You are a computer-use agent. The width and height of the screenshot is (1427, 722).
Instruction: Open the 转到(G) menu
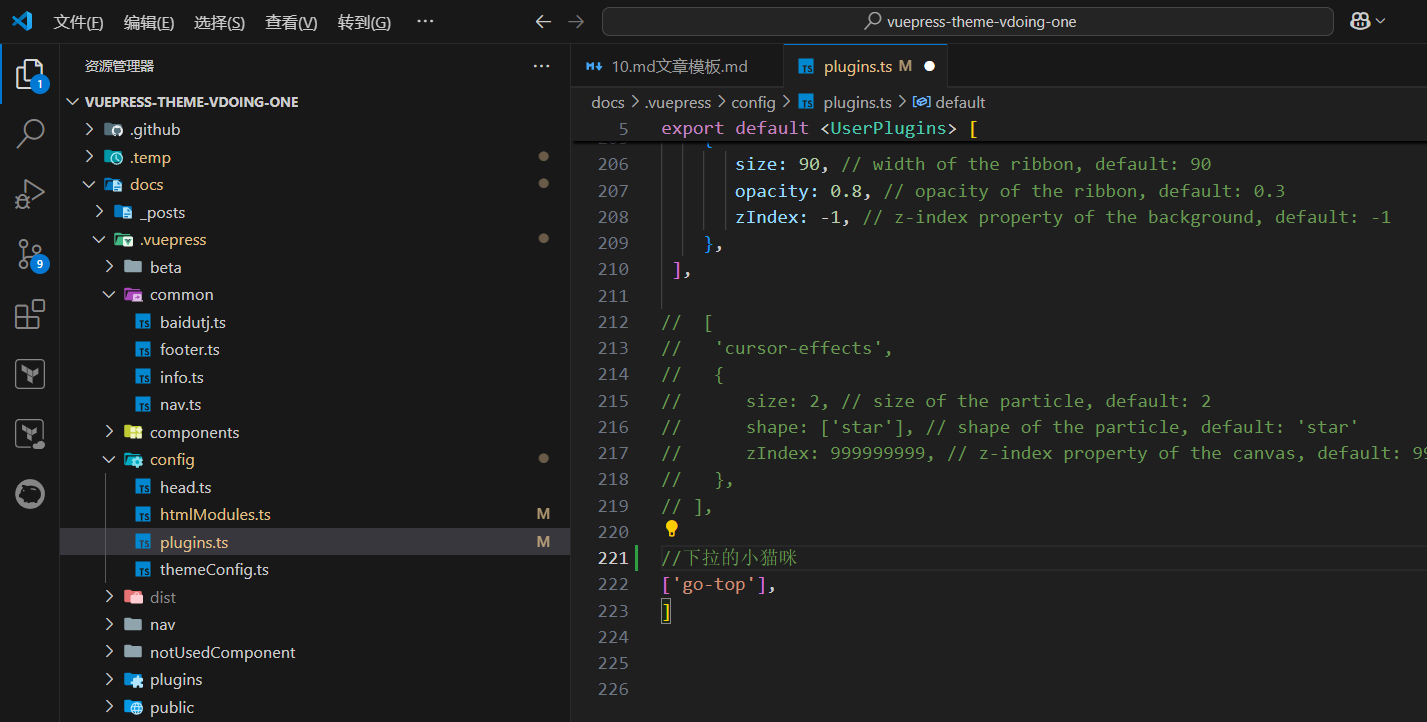pos(364,22)
